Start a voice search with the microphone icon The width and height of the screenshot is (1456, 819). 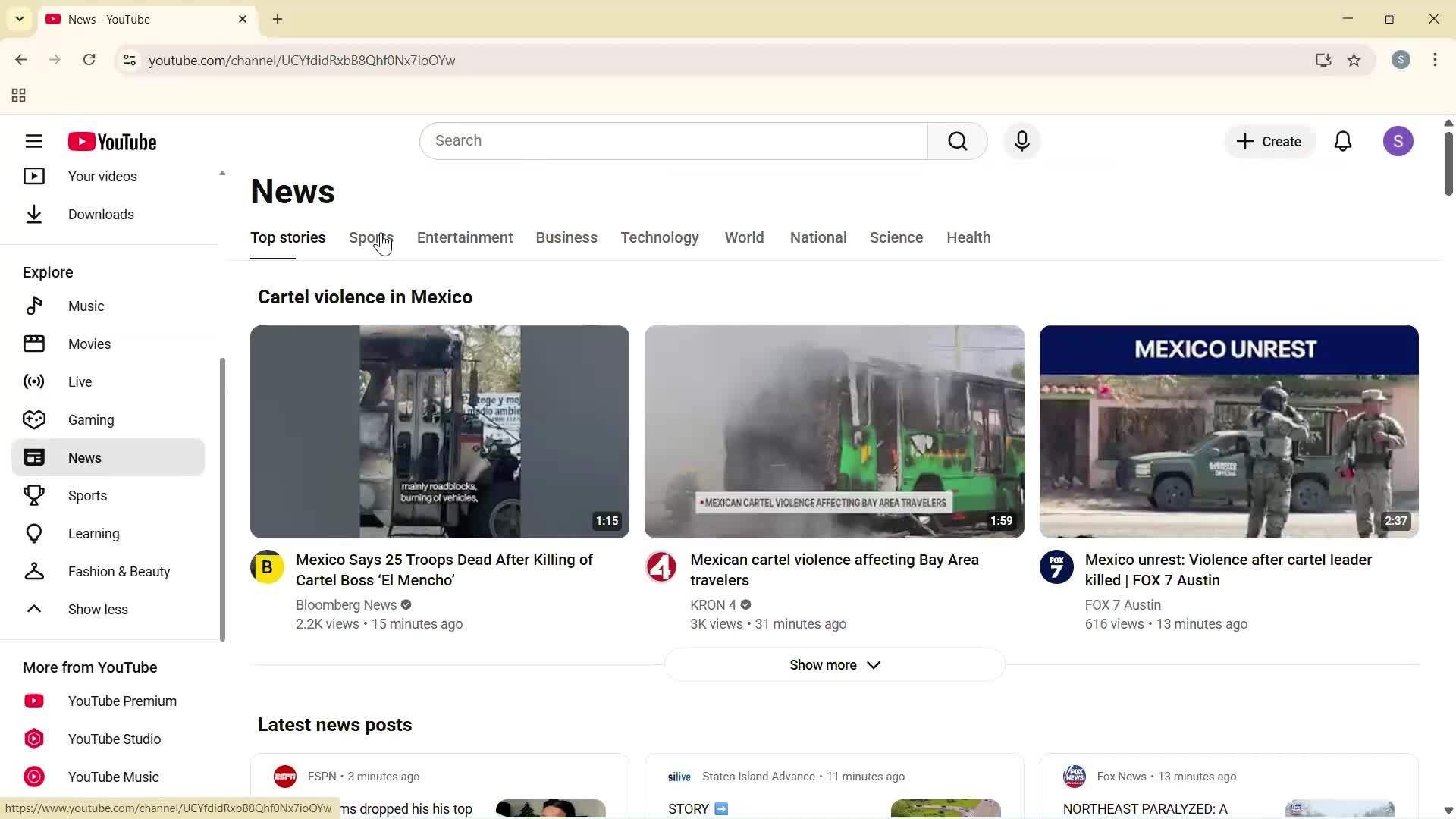pos(1021,141)
